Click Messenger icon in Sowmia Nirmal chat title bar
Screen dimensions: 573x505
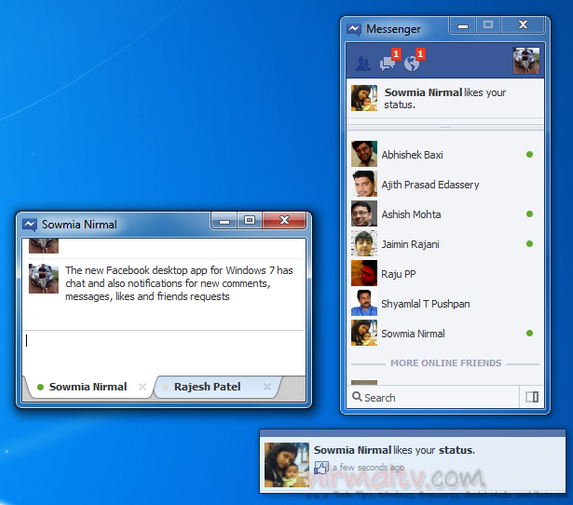click(30, 224)
